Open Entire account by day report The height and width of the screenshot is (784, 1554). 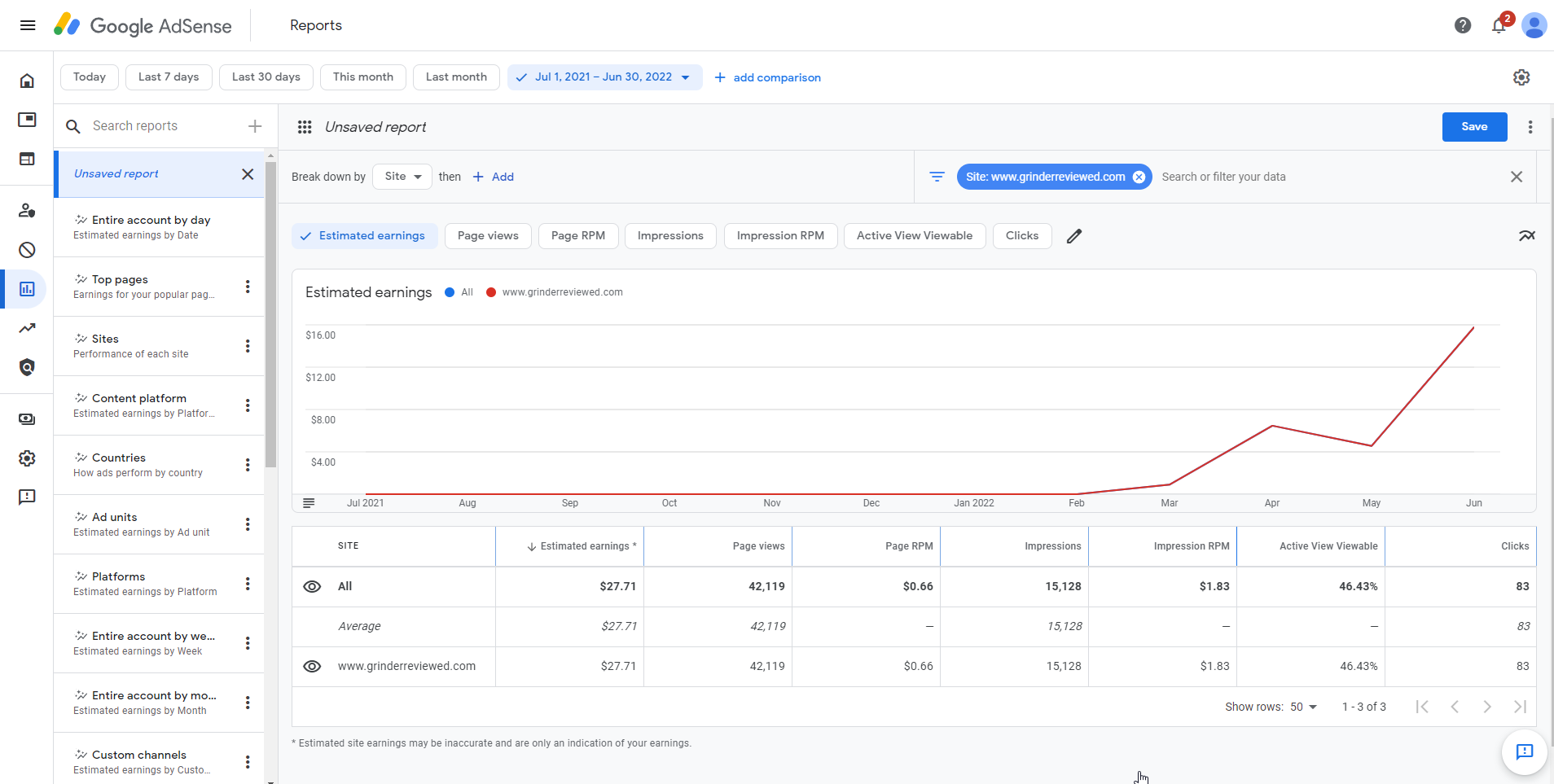(159, 227)
